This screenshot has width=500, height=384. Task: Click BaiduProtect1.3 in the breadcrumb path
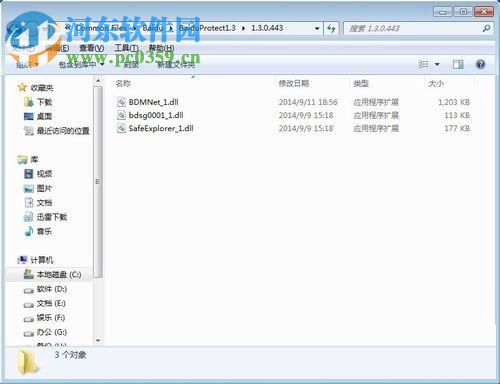[207, 28]
